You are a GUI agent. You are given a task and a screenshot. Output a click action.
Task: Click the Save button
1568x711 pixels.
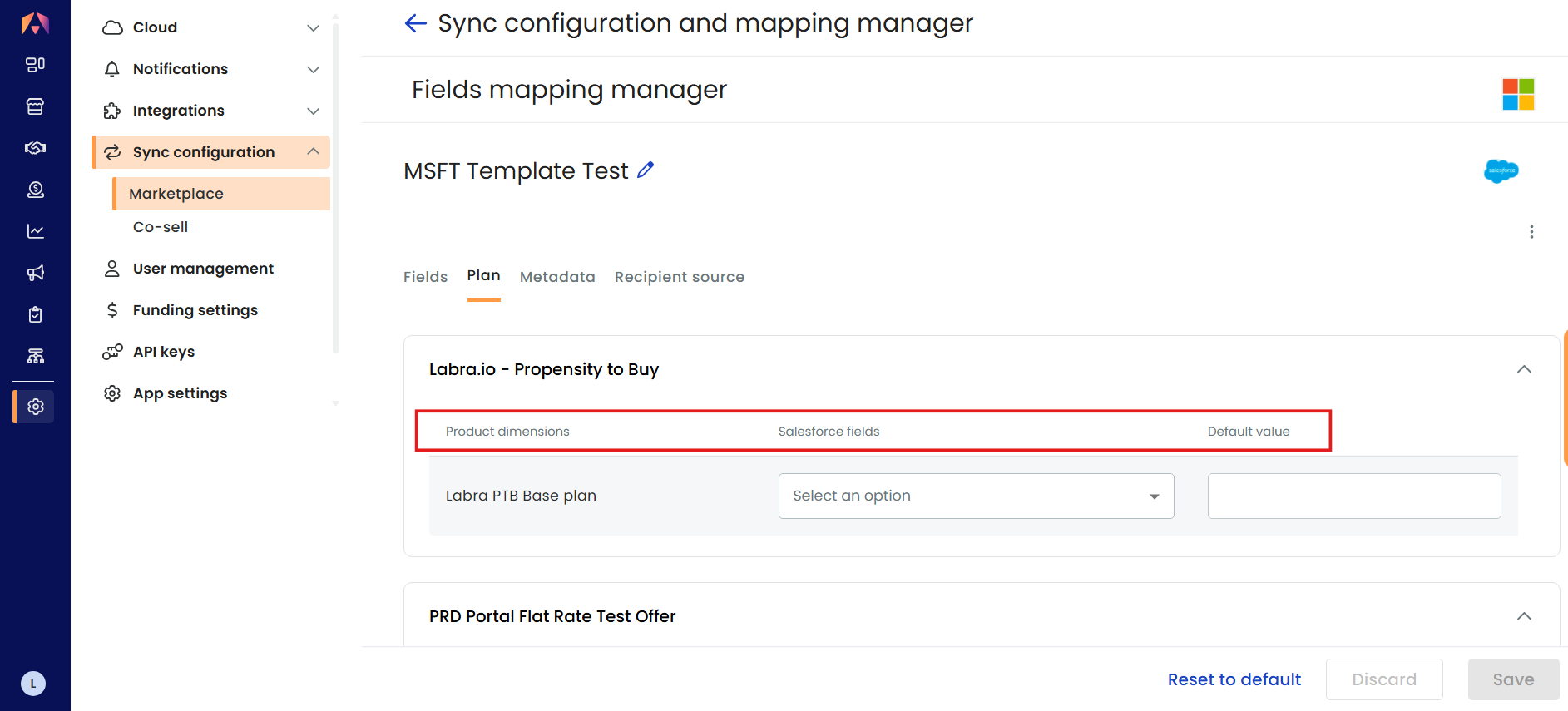click(x=1513, y=679)
